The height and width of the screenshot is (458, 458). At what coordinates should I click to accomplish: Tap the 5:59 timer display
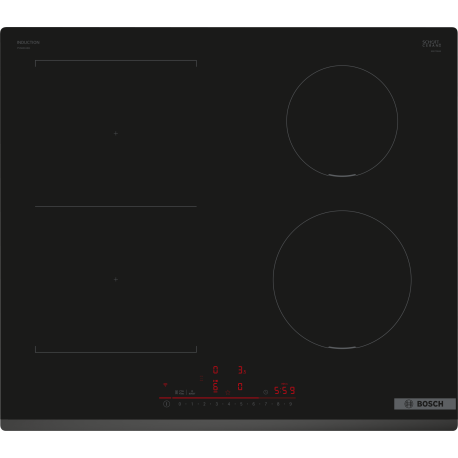pos(284,390)
